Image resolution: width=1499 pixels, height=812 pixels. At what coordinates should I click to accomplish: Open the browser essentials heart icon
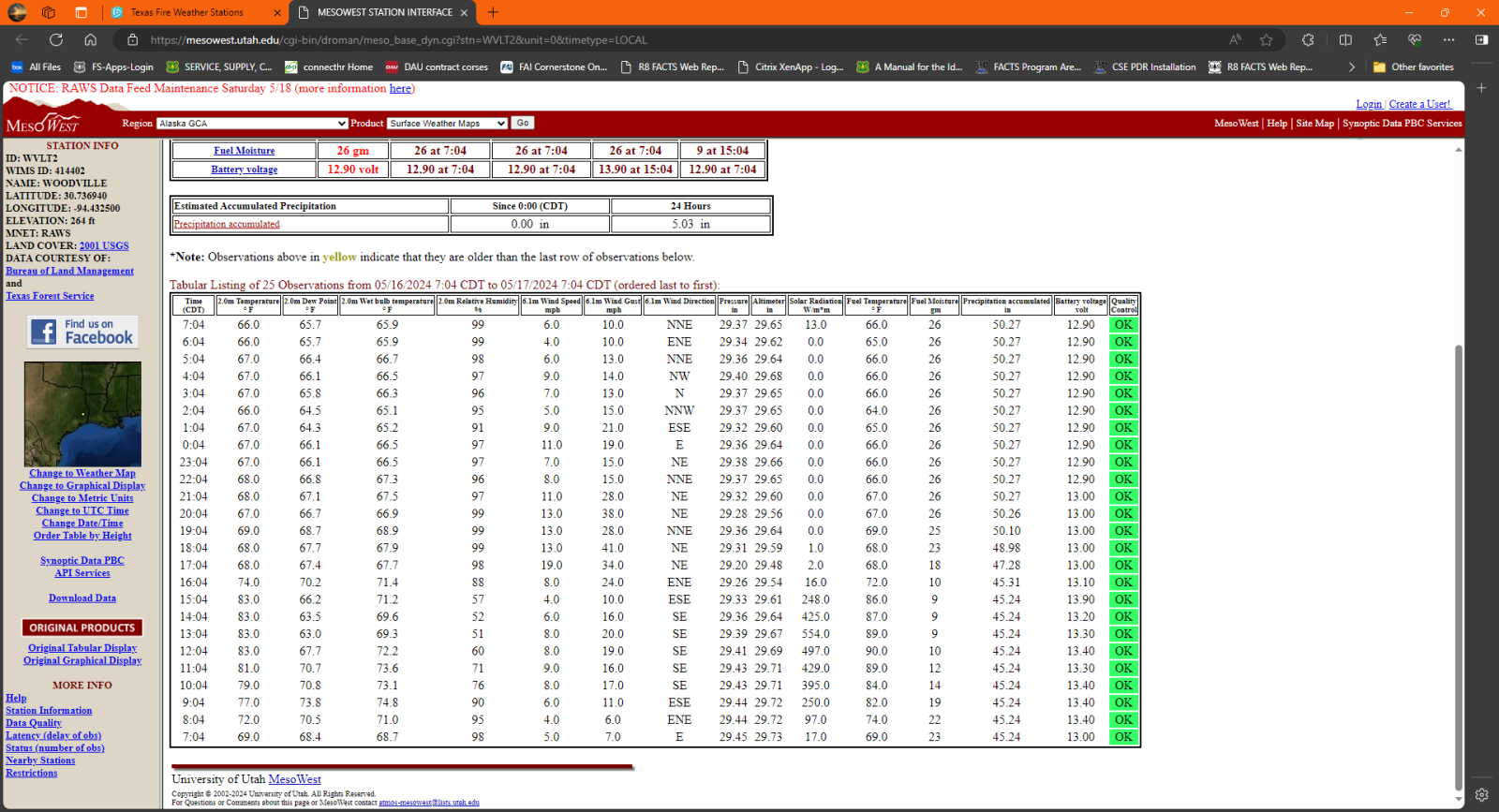1415,39
